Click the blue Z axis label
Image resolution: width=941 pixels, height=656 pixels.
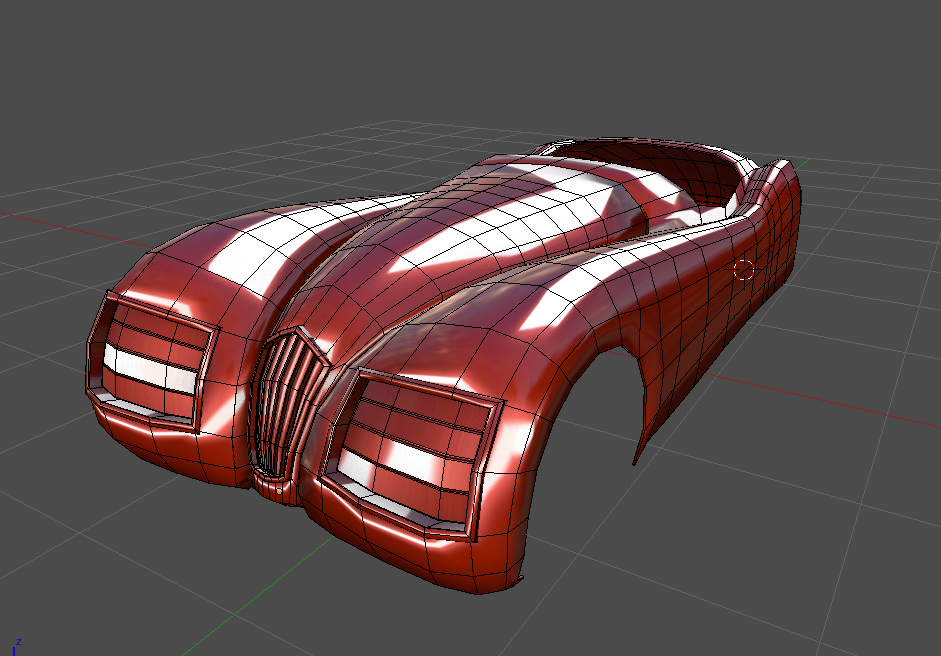19,642
